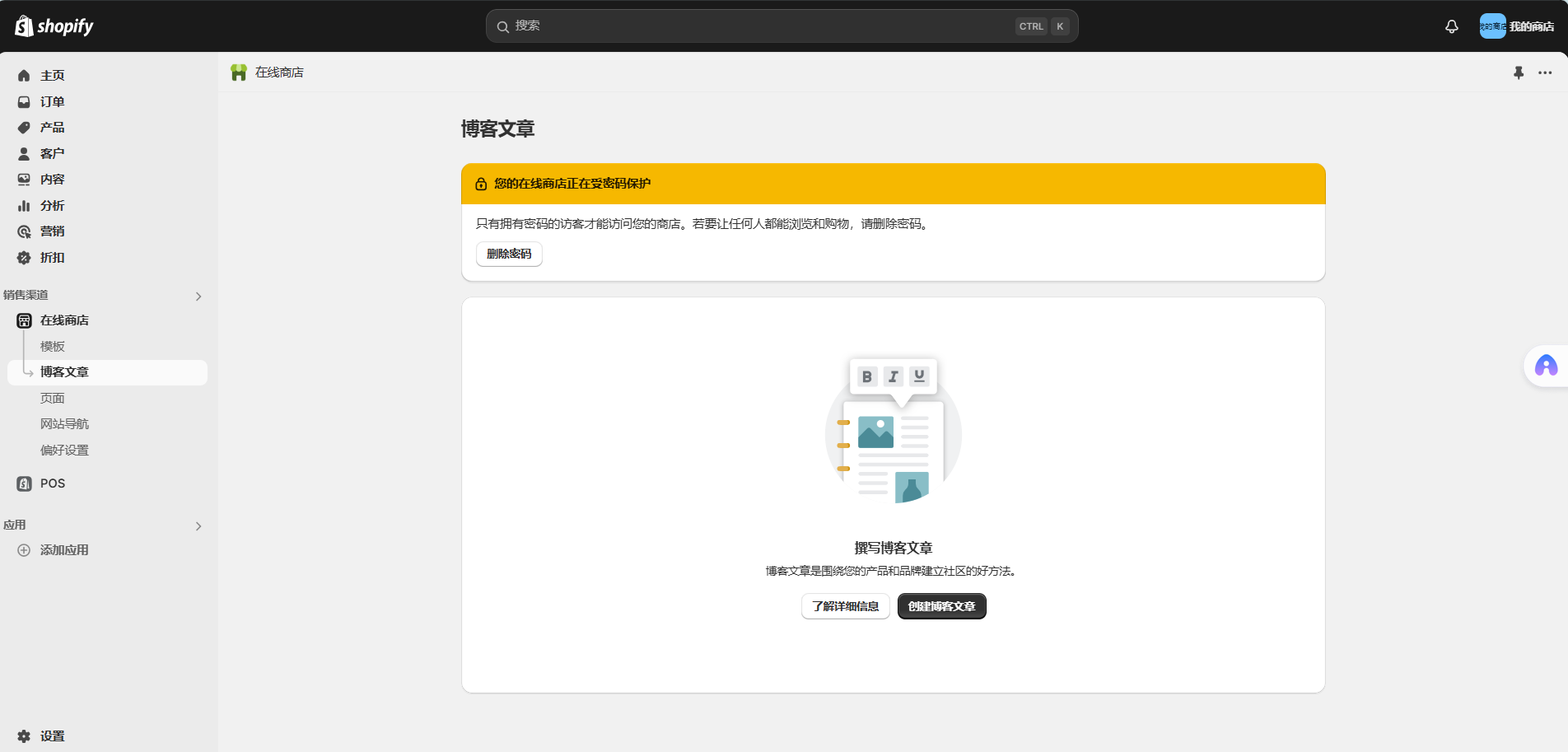Select 模板 in the sidebar
Screen dimensions: 1568x752
click(x=53, y=346)
